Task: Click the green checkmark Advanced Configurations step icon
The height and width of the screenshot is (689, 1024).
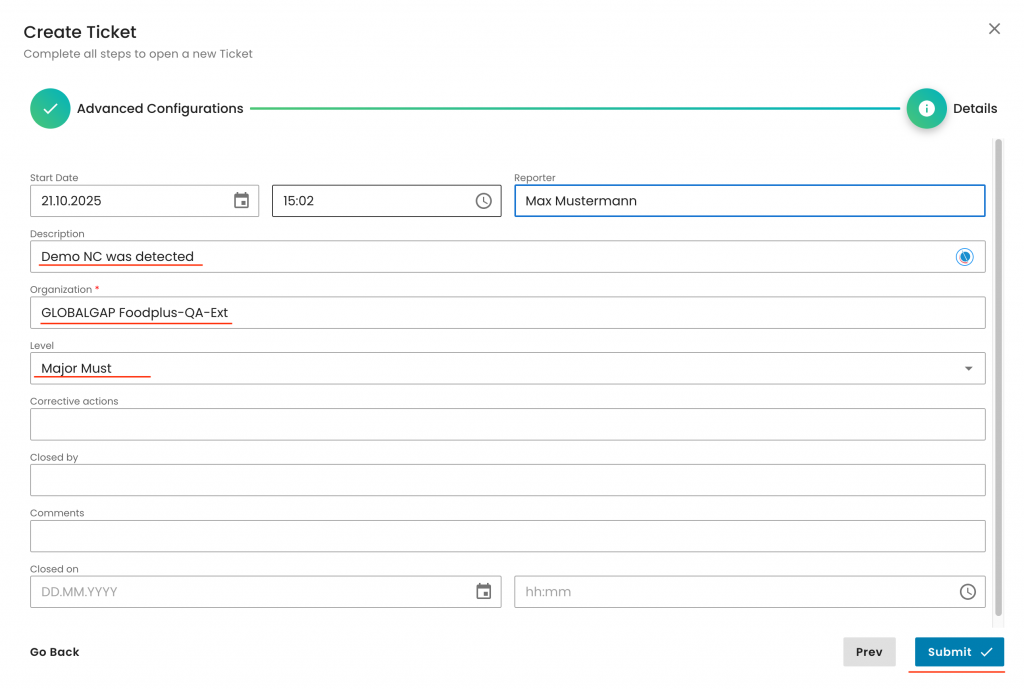Action: 50,109
